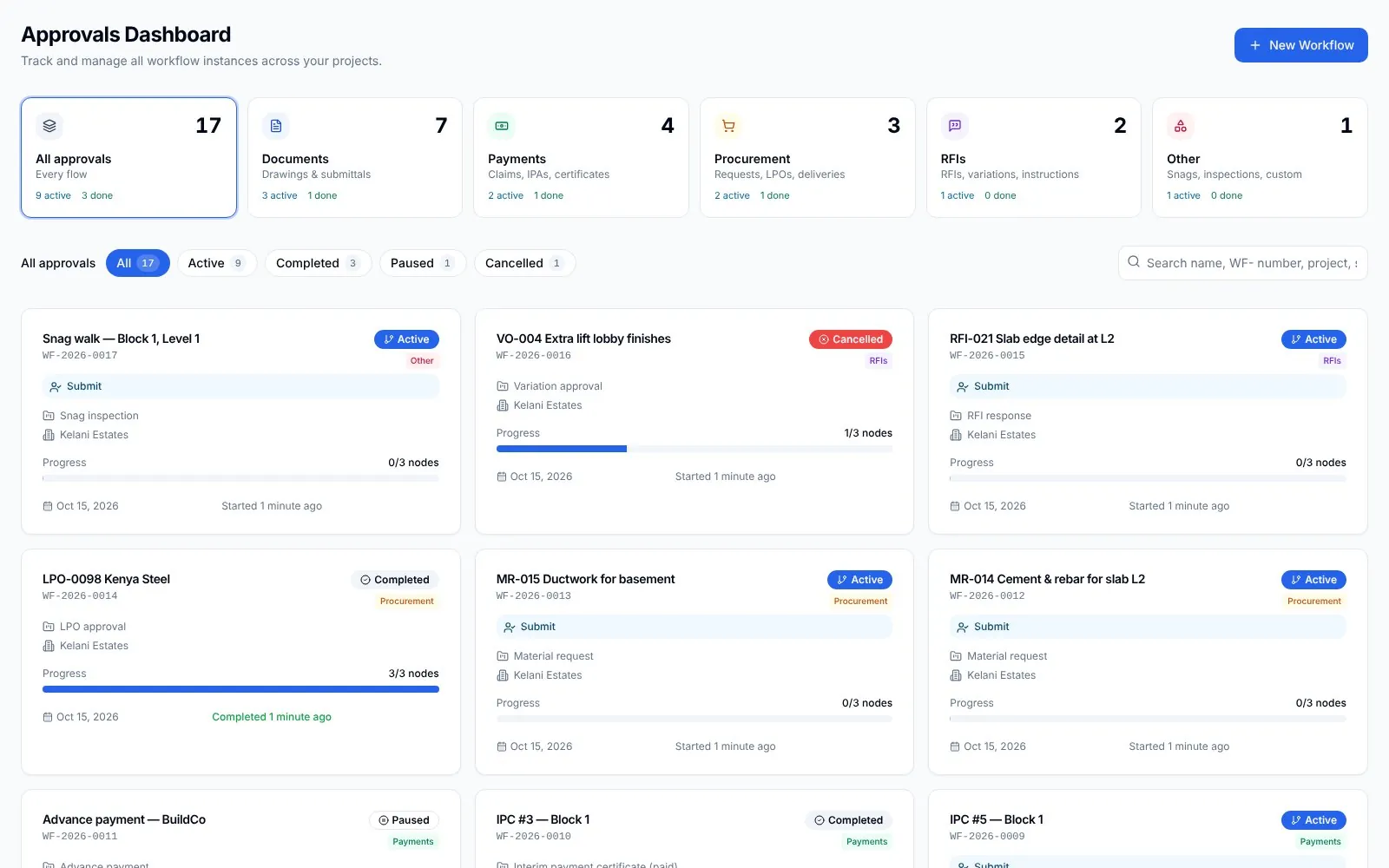1389x868 pixels.
Task: Click Submit on MR-014 Cement & rebar card
Action: tap(1148, 627)
